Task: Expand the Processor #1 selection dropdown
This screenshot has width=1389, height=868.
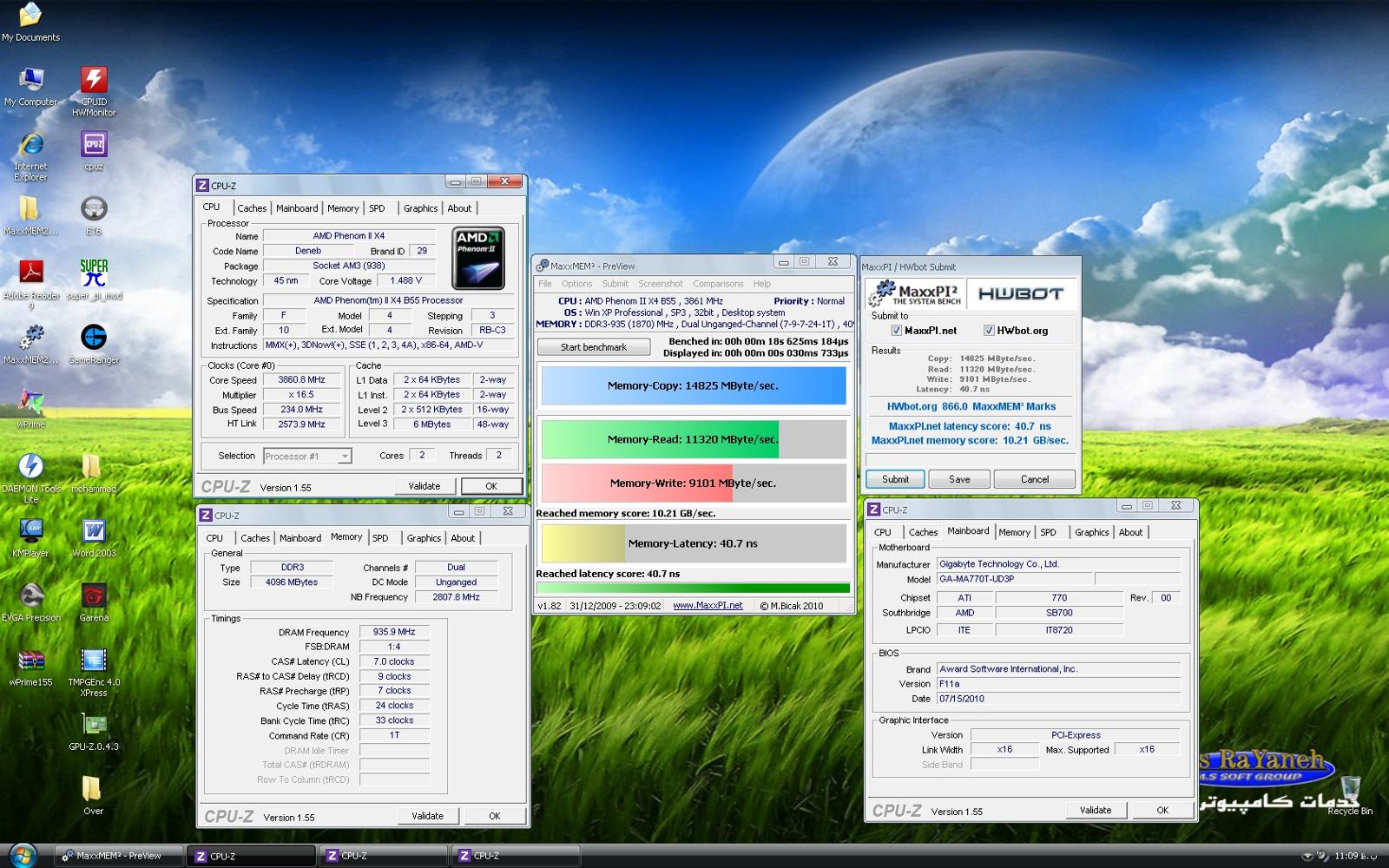Action: (345, 456)
